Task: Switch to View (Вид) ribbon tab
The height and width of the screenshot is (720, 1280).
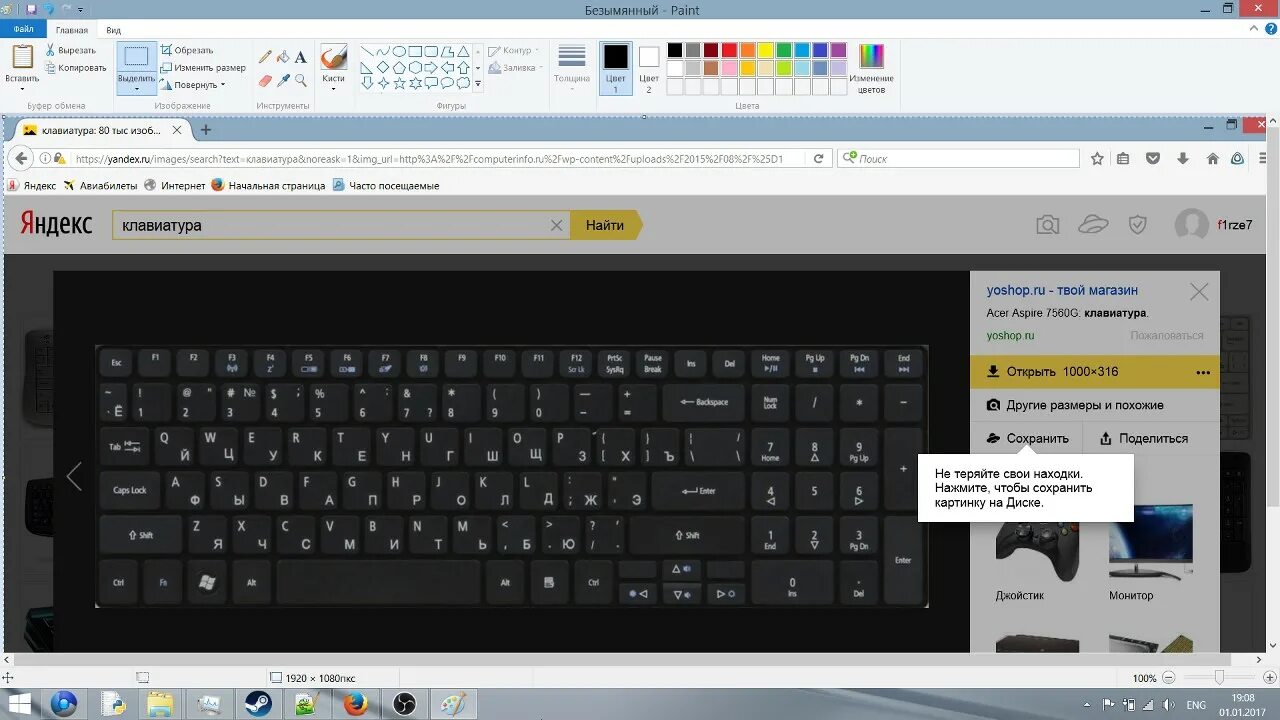Action: [x=114, y=31]
